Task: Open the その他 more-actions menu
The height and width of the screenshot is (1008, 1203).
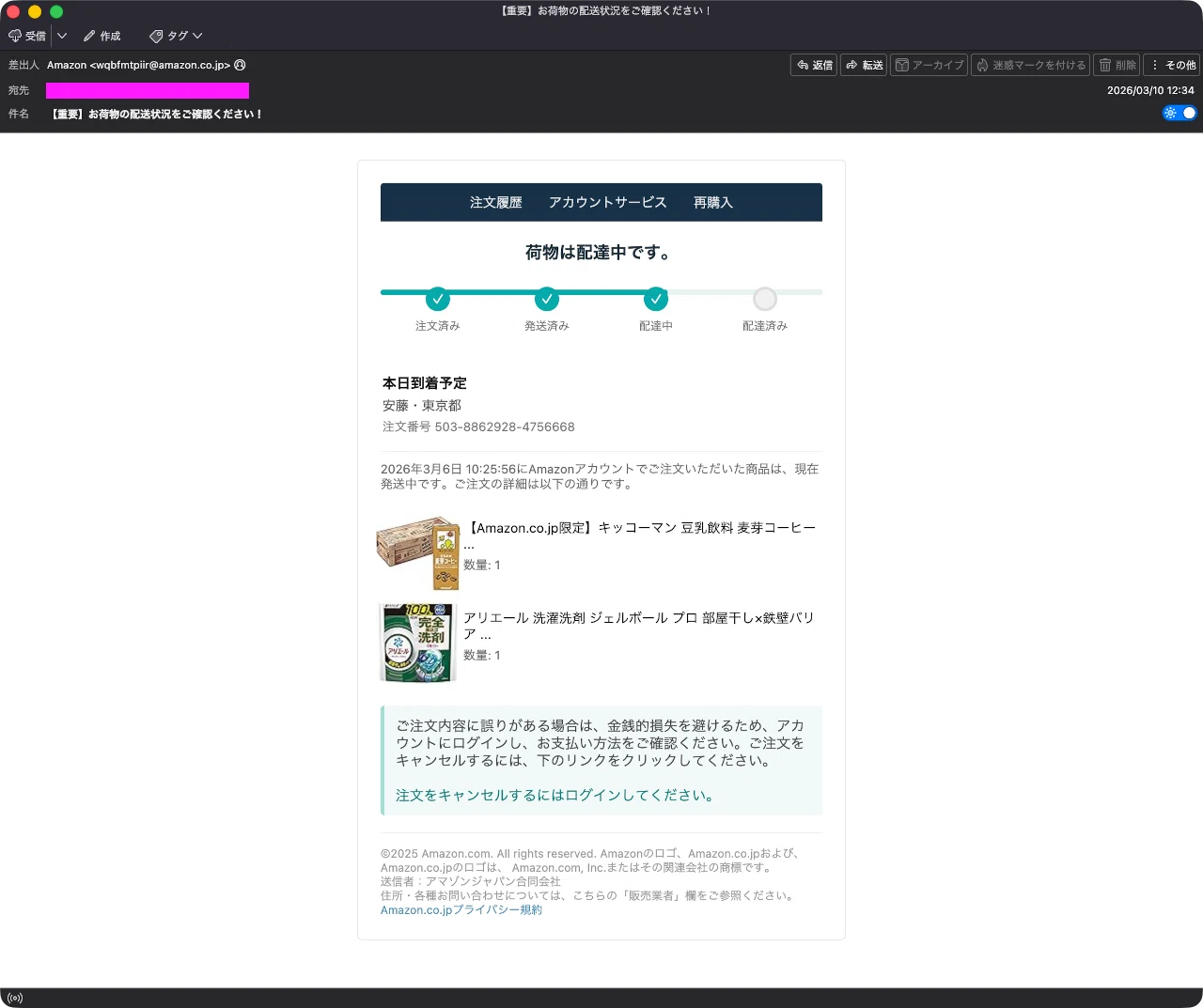Action: pos(1172,65)
